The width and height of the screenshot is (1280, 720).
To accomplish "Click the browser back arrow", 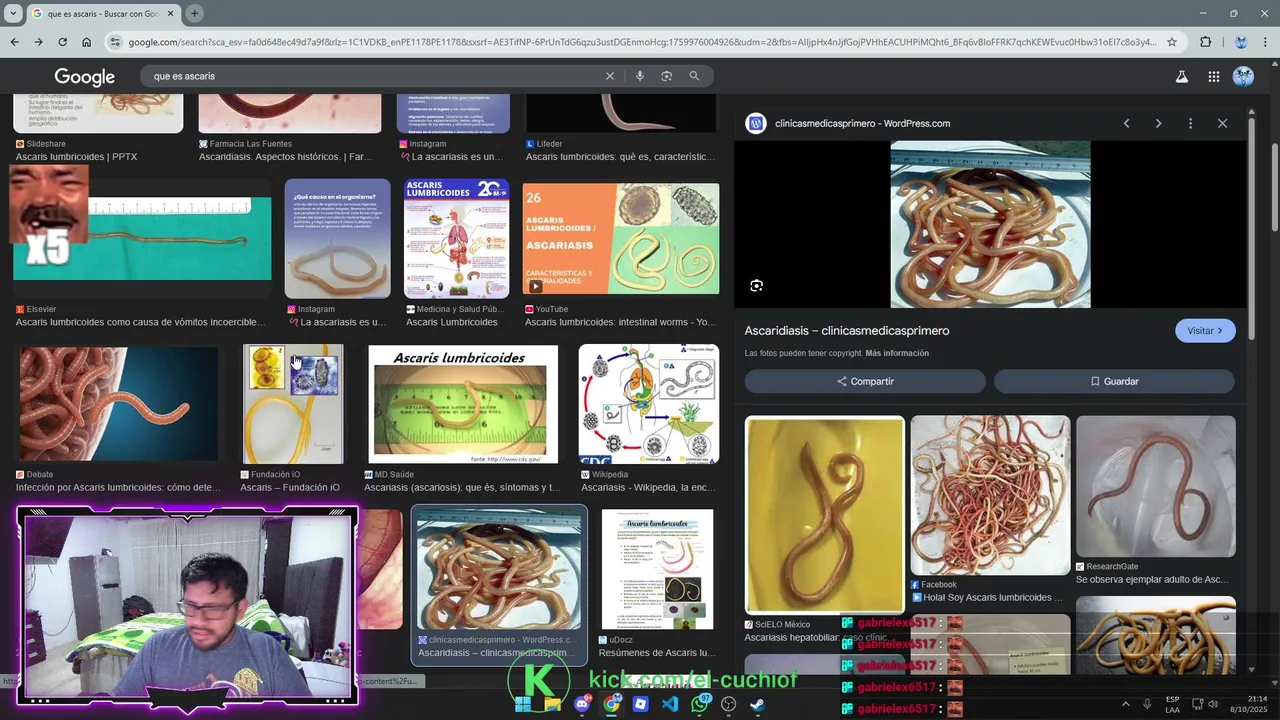I will pyautogui.click(x=14, y=42).
